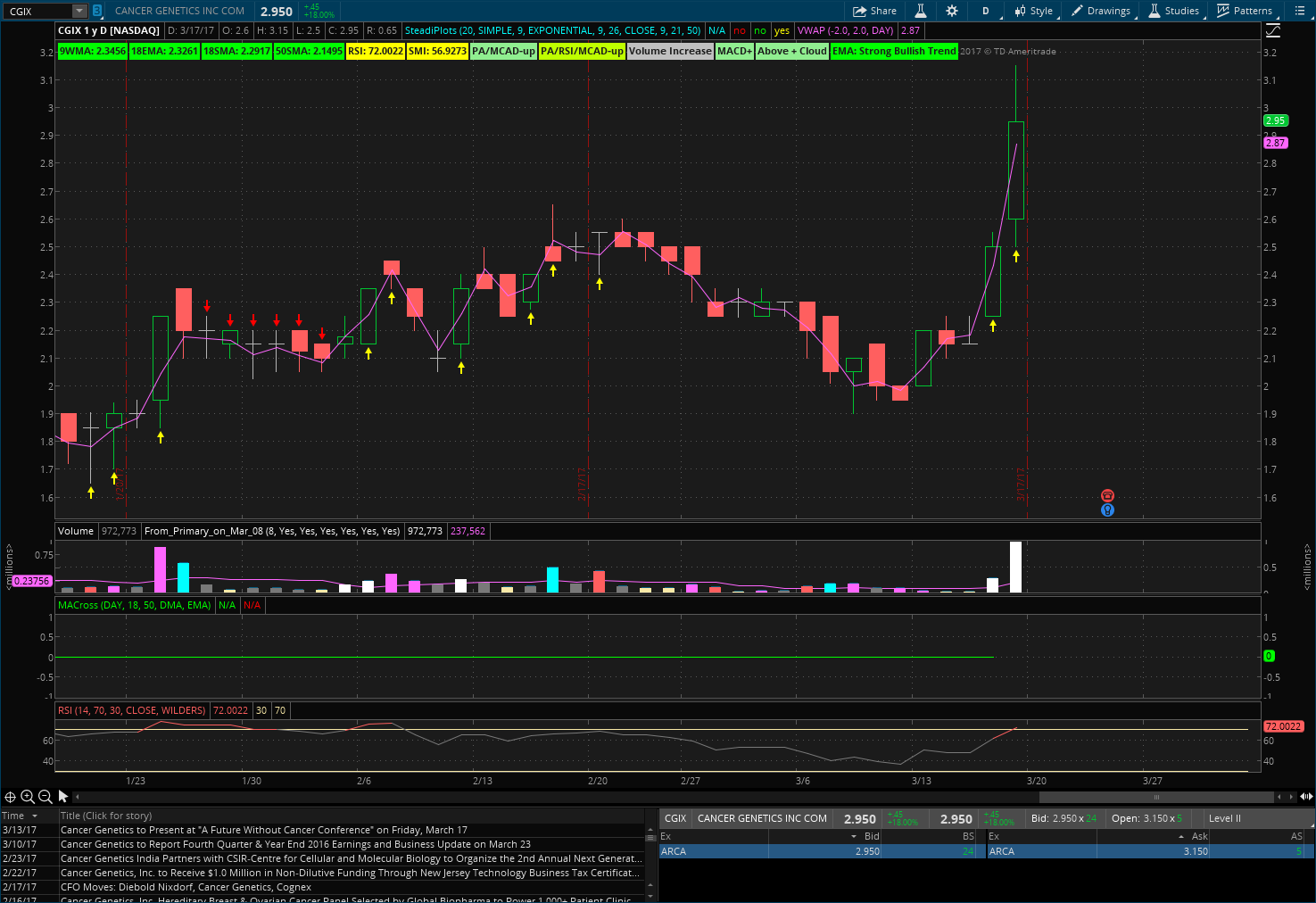
Task: Open the Studies menu
Action: (1173, 11)
